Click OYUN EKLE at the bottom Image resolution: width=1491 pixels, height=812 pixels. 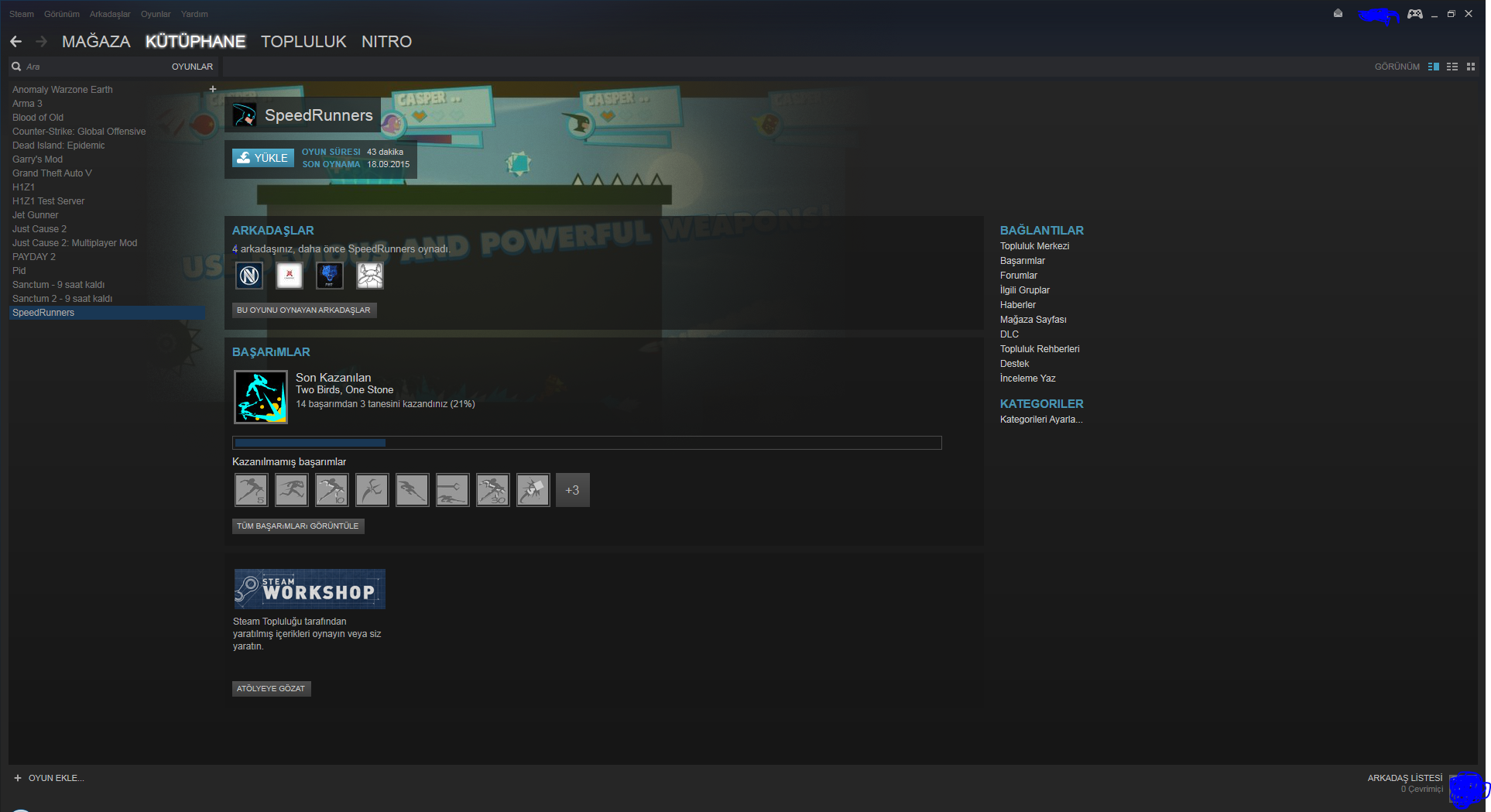[57, 778]
